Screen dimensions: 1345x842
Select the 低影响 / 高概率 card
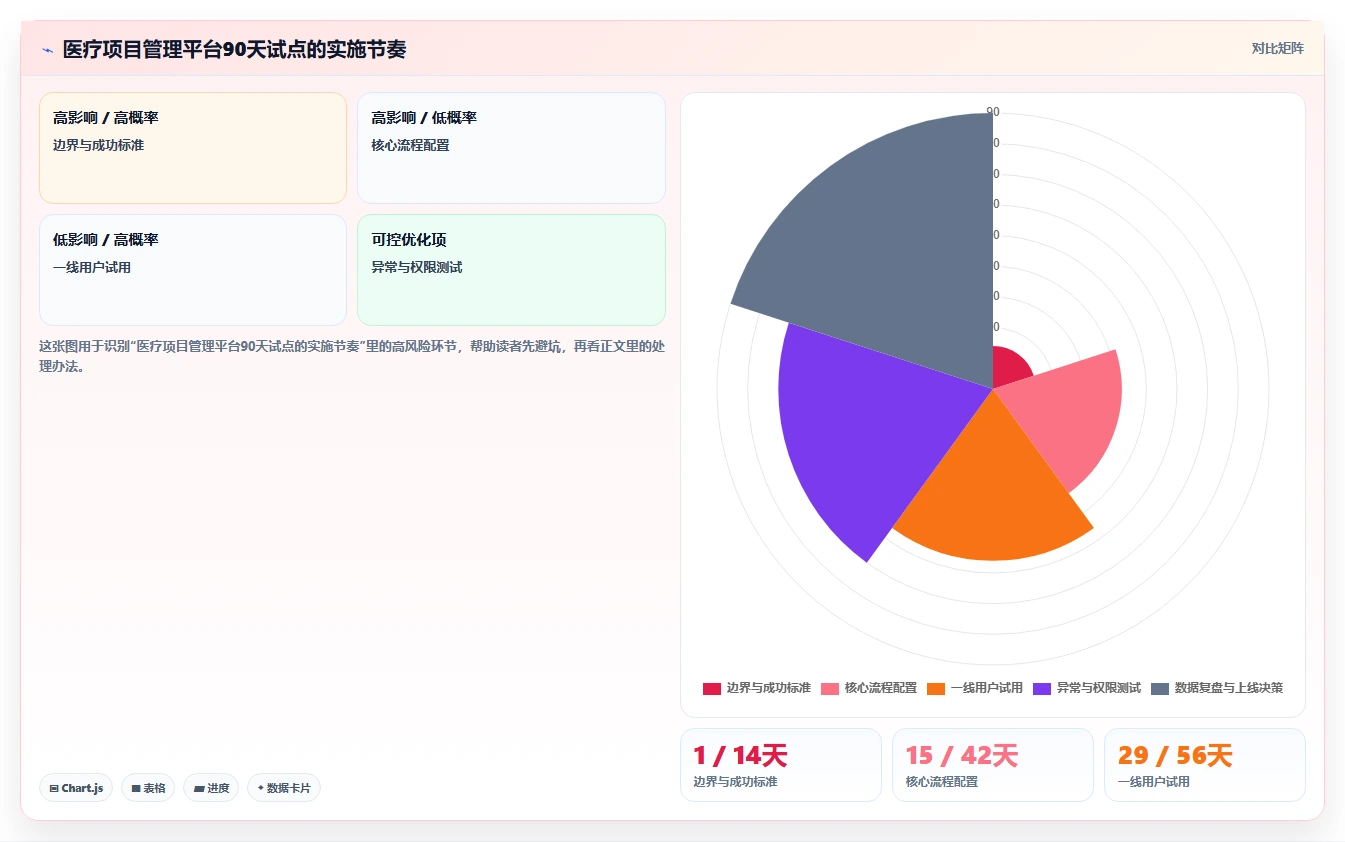(x=193, y=270)
